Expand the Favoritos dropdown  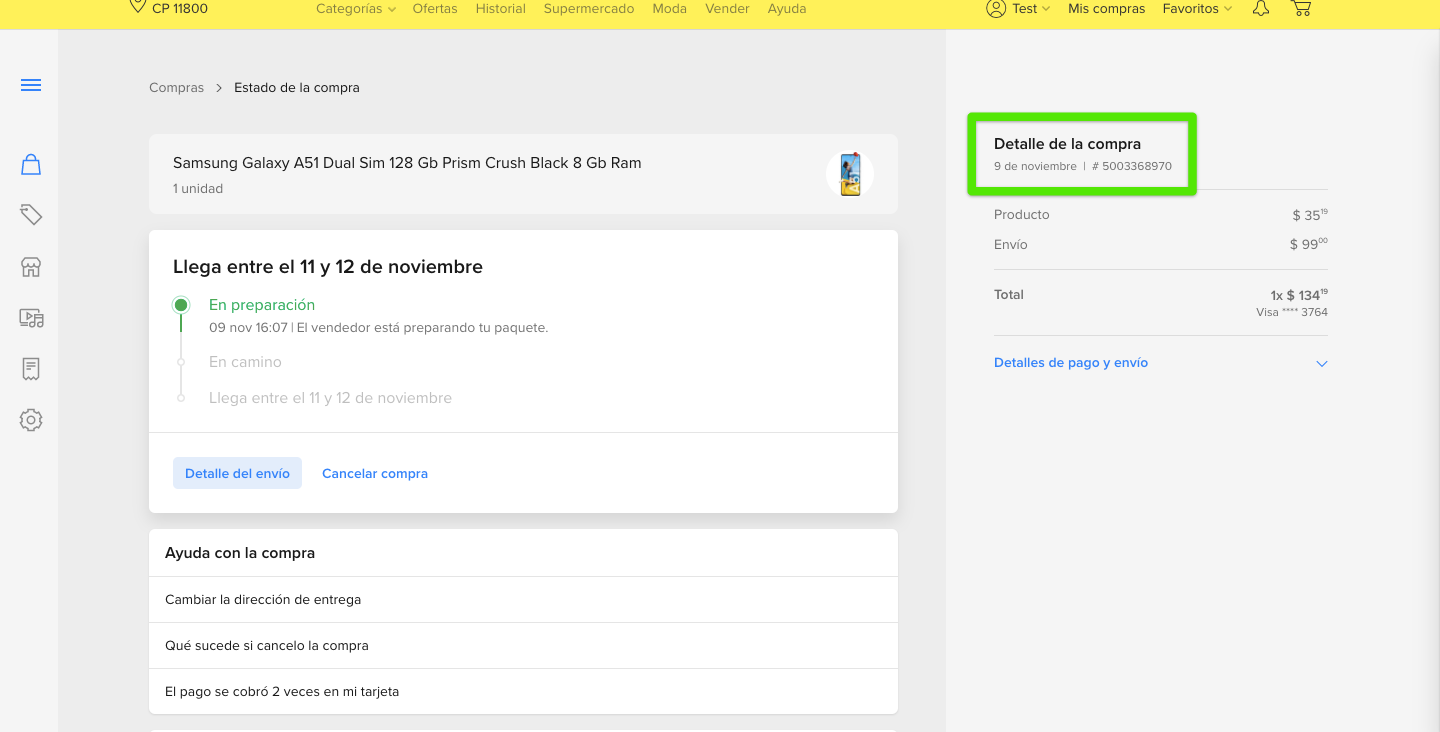tap(1197, 8)
